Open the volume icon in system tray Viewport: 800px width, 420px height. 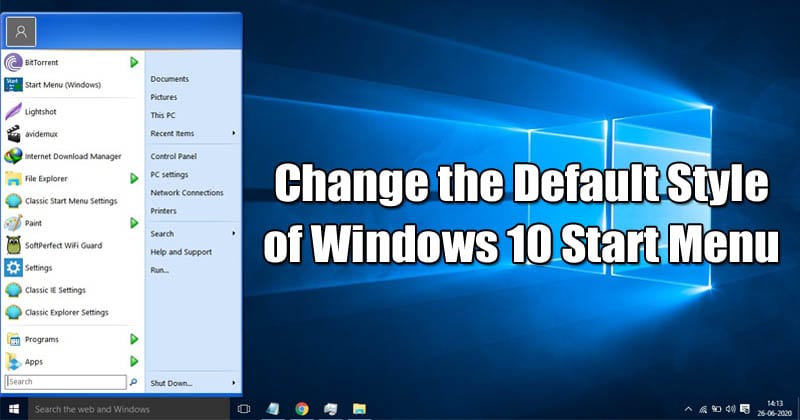pos(731,409)
